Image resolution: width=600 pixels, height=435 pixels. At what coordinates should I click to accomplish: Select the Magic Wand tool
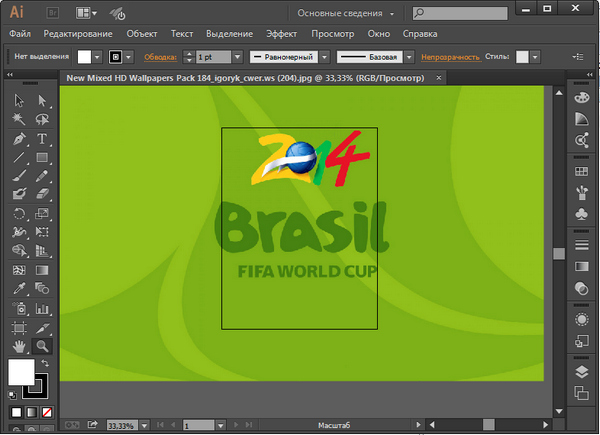[19, 120]
